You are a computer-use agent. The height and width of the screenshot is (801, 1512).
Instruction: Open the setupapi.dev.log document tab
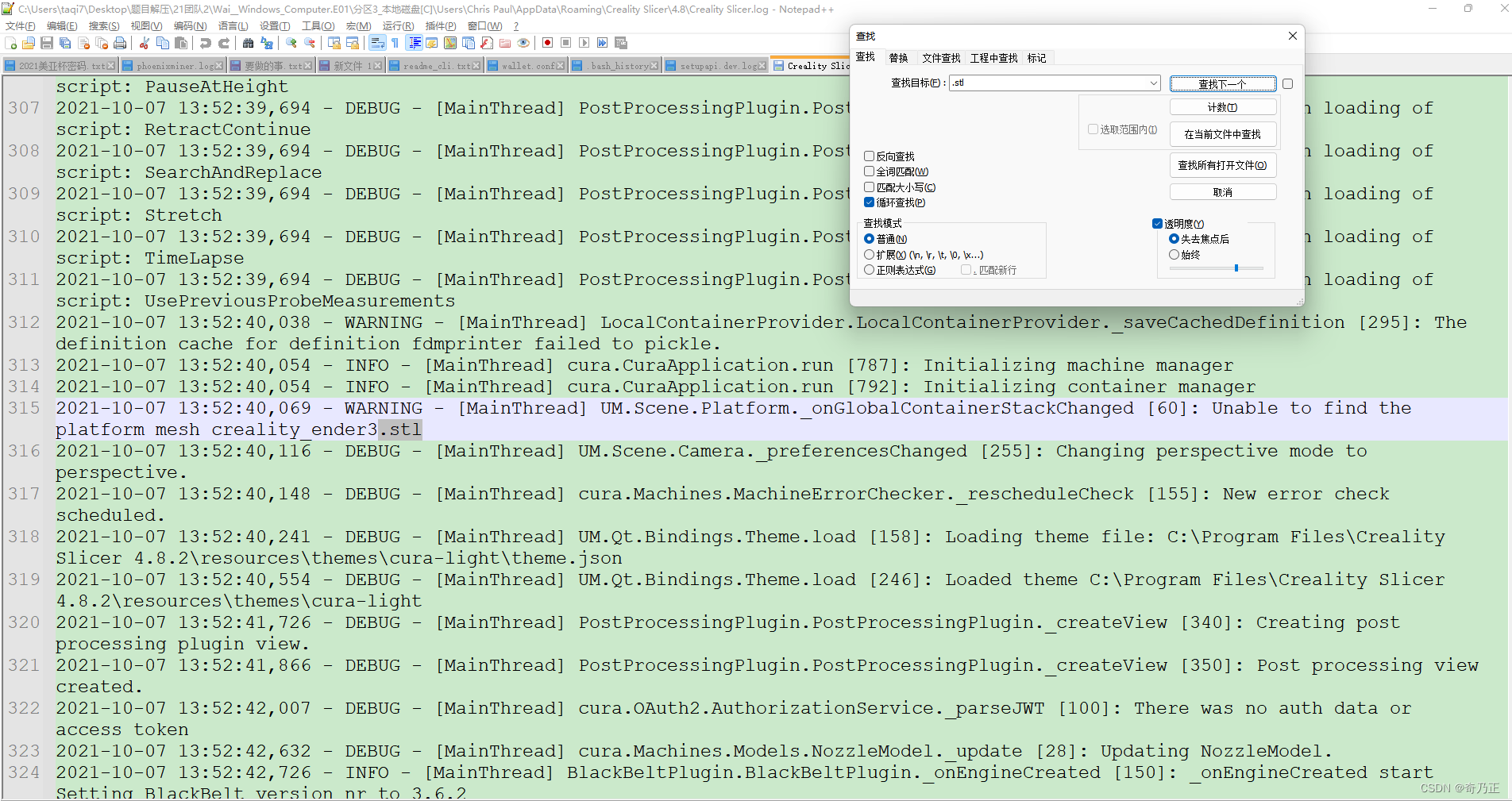pos(715,66)
